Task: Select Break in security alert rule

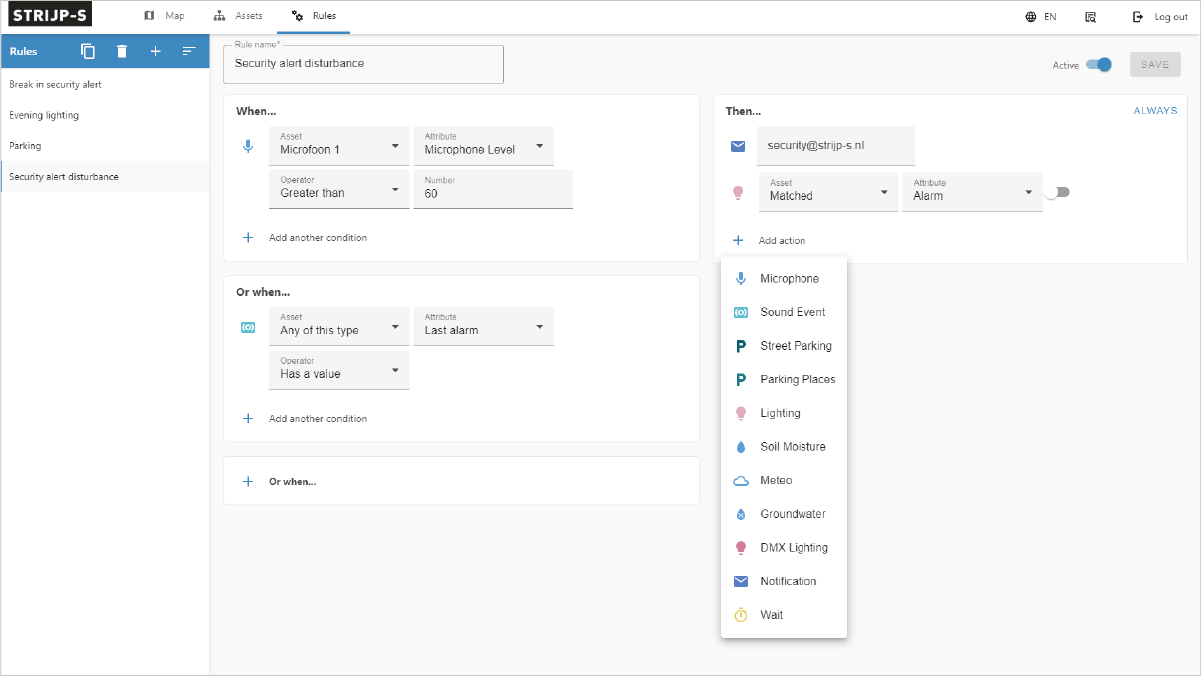Action: (105, 85)
